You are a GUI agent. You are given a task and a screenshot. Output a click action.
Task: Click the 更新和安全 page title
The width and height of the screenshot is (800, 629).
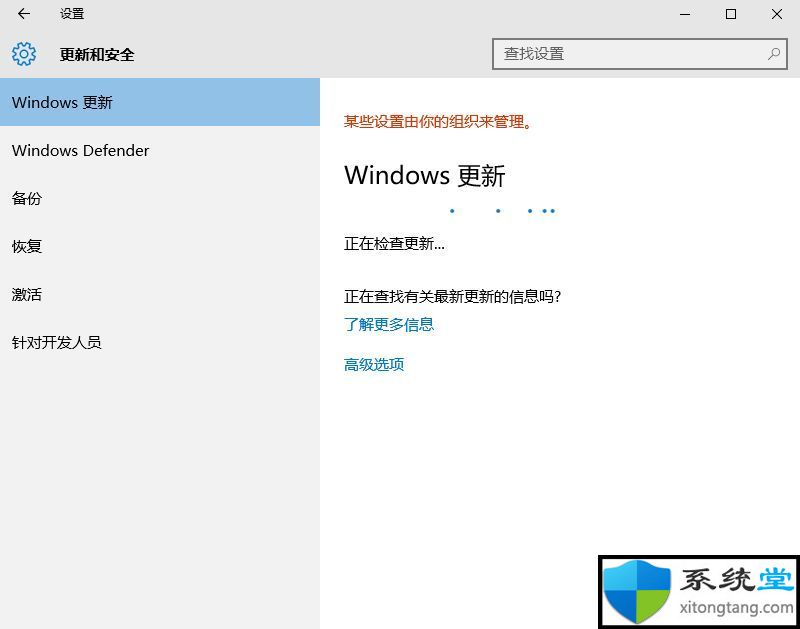coord(97,54)
